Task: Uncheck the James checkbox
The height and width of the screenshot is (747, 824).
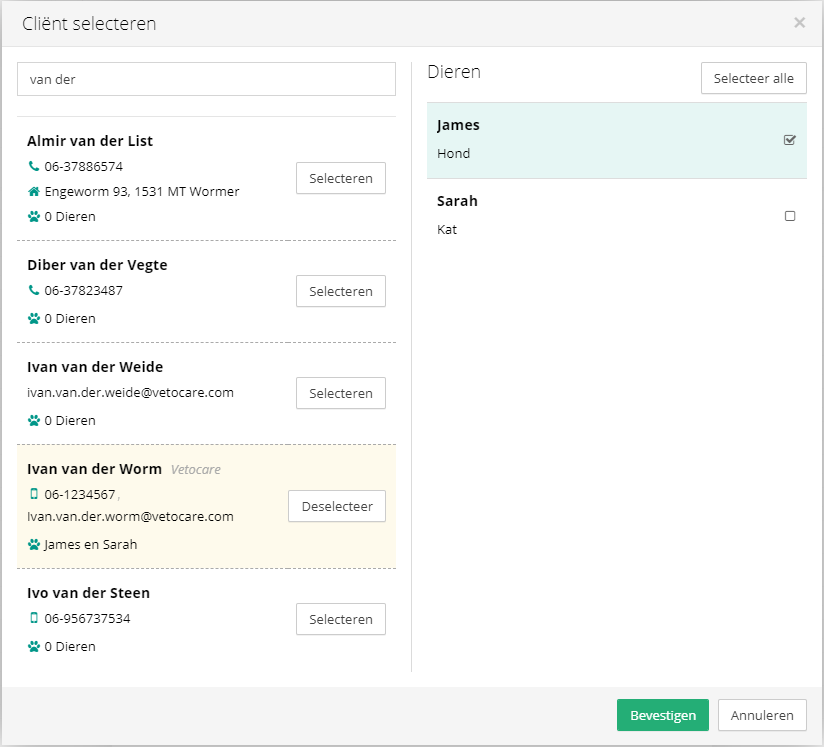Action: click(x=789, y=140)
